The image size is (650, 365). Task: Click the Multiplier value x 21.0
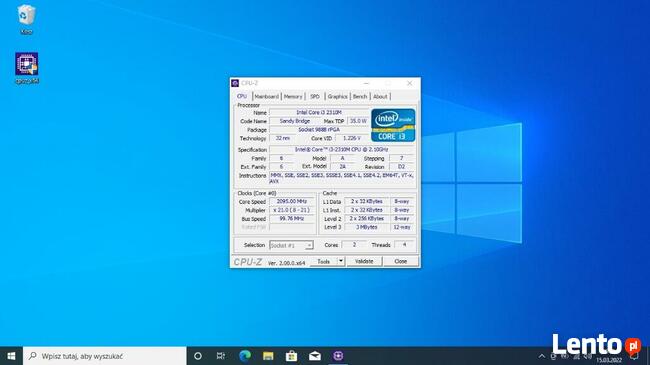[292, 210]
